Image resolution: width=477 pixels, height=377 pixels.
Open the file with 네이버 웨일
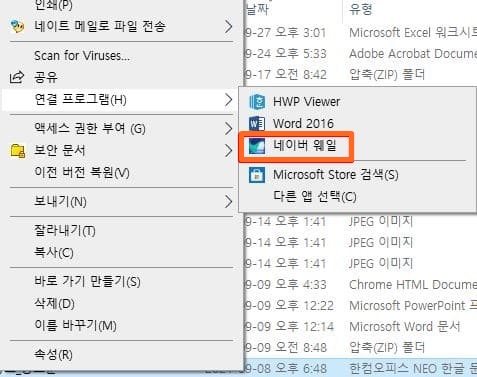point(305,146)
